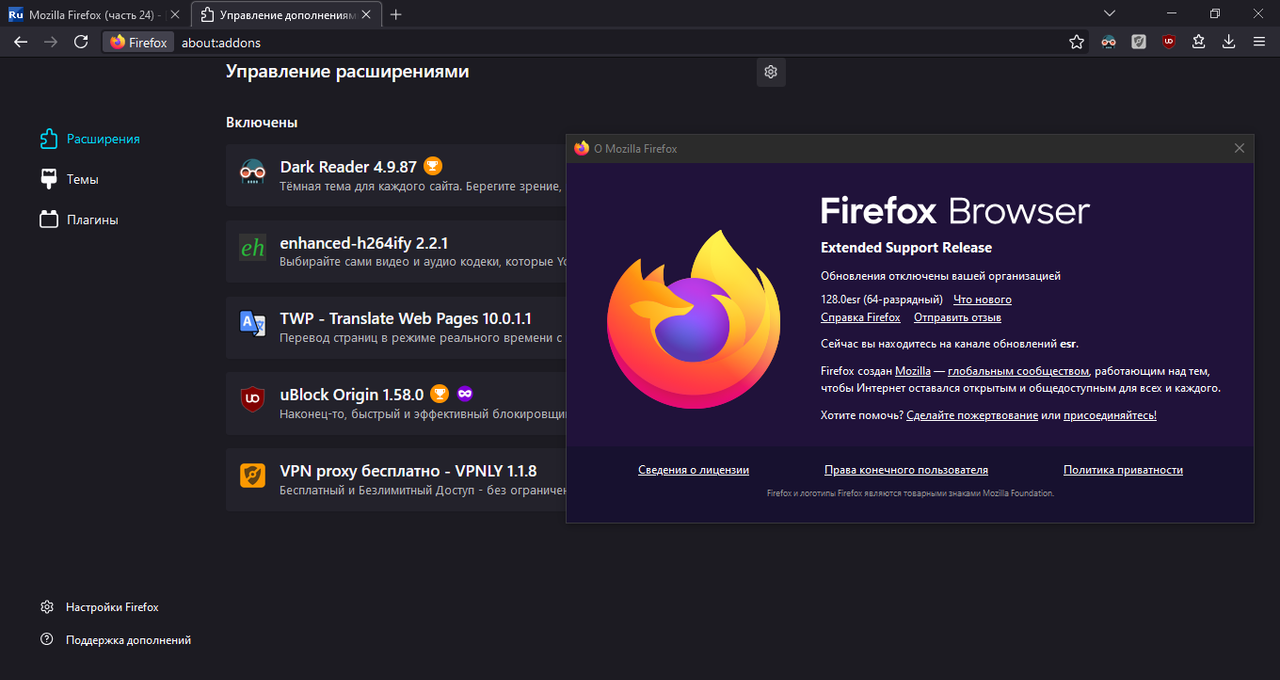
Task: Follow the глобальным сообществом link
Action: 1018,371
